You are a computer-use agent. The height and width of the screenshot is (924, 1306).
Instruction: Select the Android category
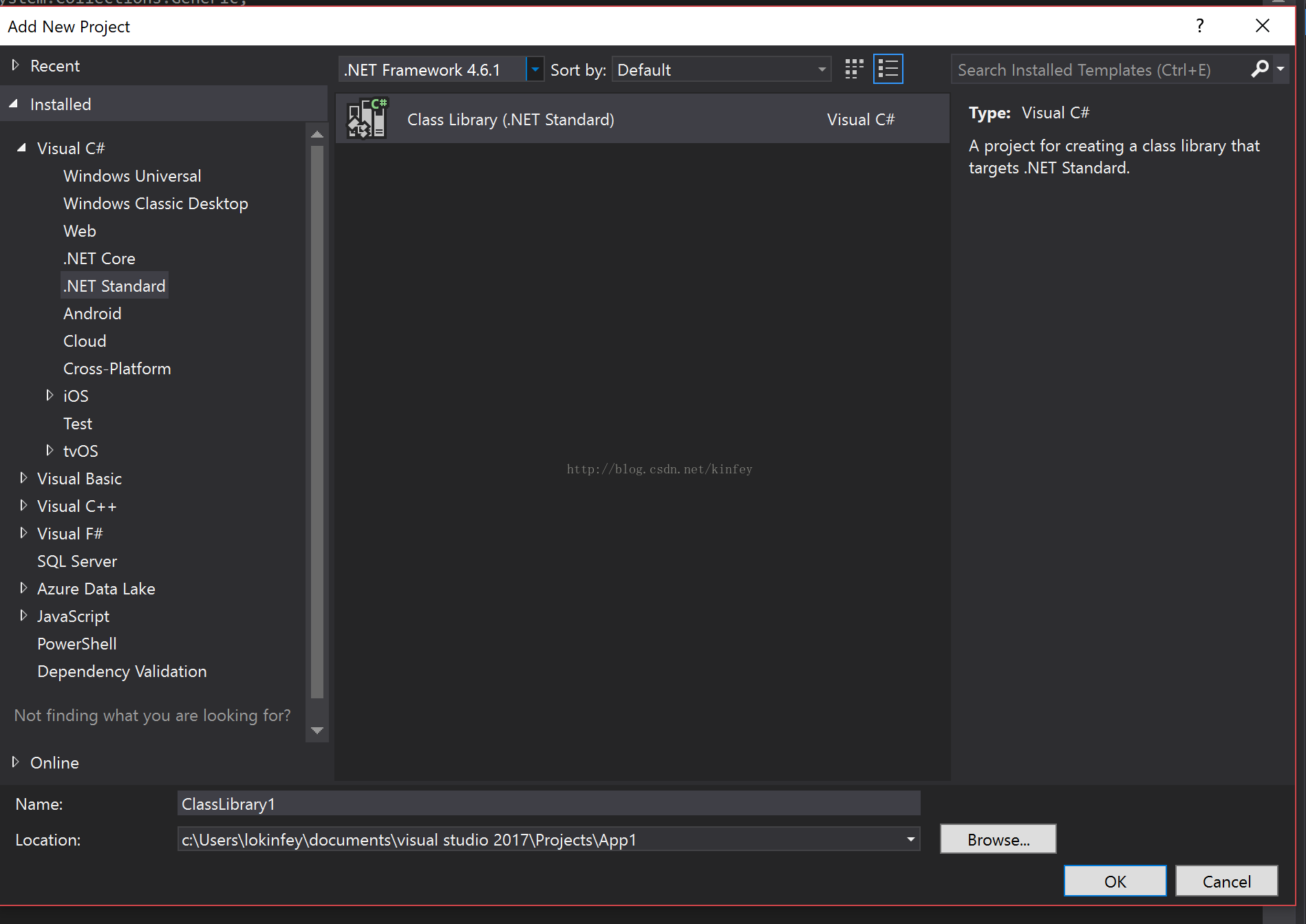point(92,313)
